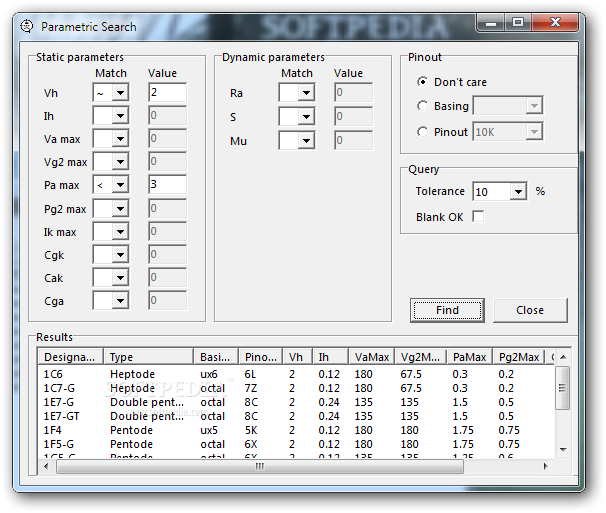Sort results by VaMax column header

[x=371, y=357]
